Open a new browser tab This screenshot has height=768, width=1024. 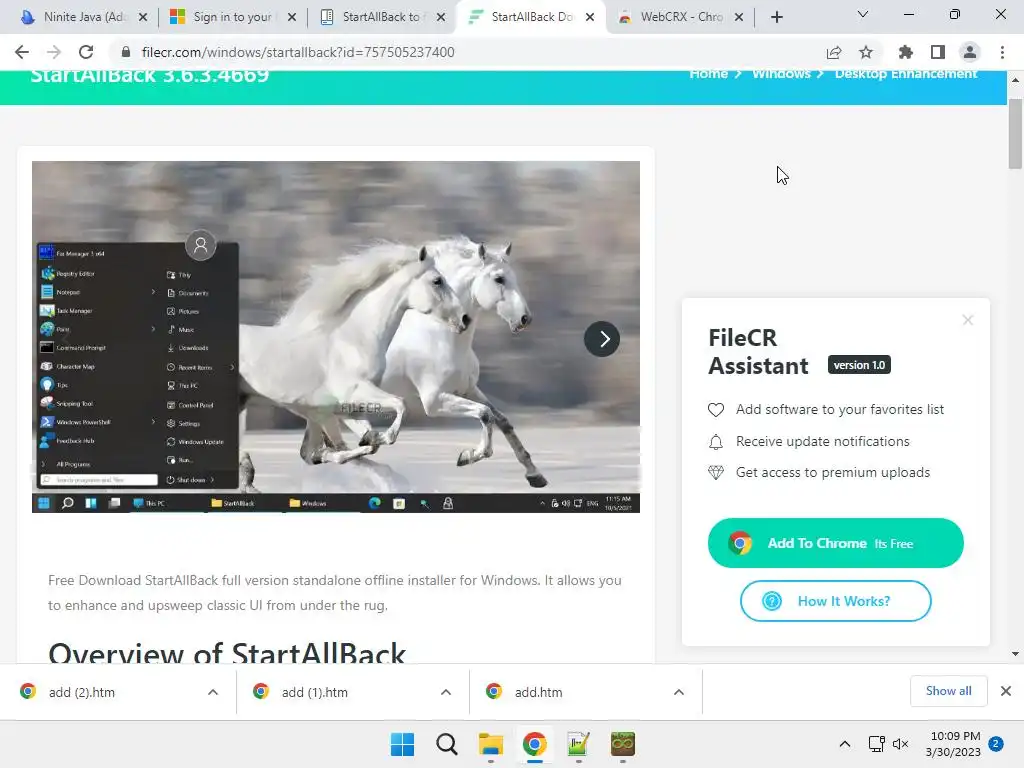coord(776,17)
